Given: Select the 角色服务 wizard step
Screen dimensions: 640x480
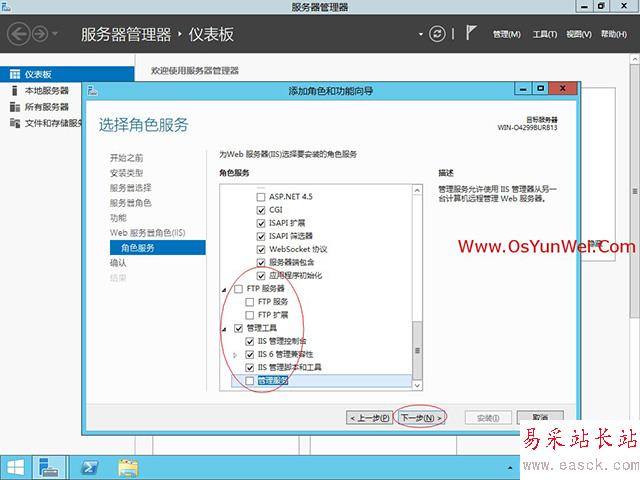Looking at the screenshot, I should point(158,248).
